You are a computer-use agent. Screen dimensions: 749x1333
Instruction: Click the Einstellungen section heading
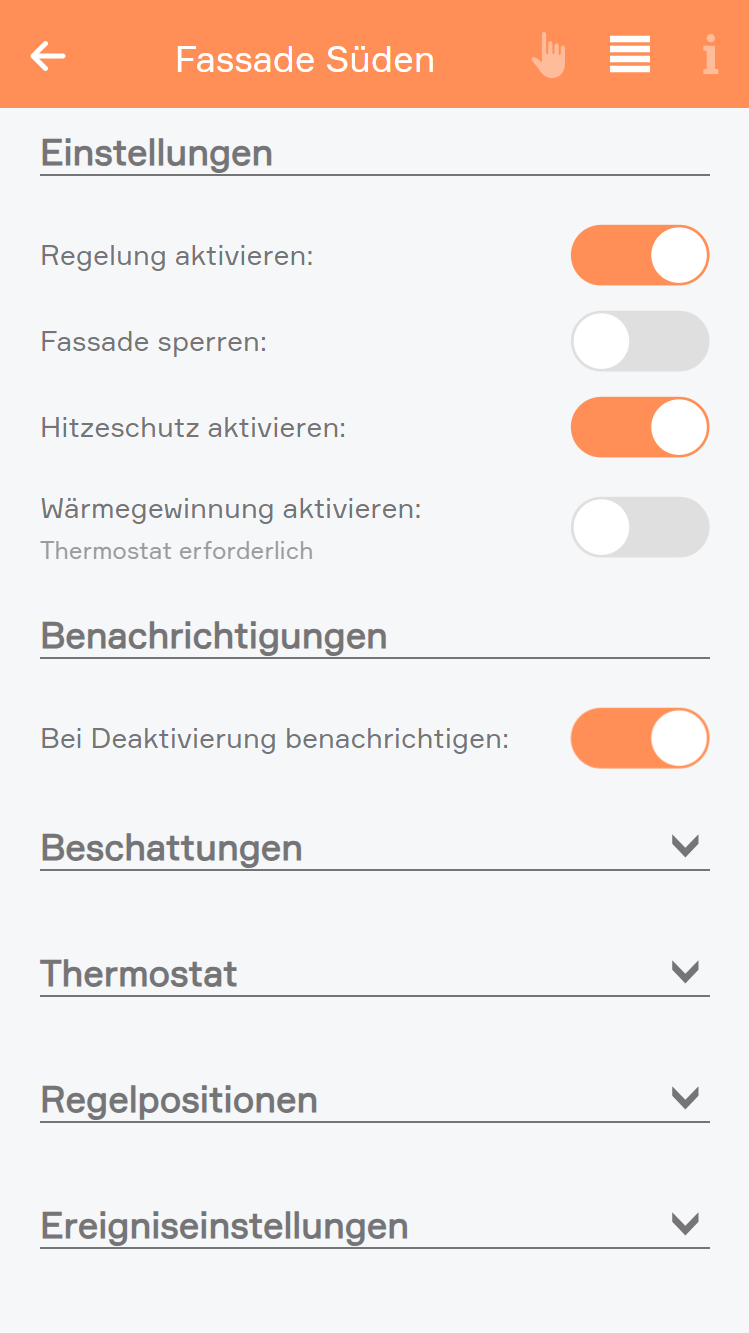click(x=157, y=154)
